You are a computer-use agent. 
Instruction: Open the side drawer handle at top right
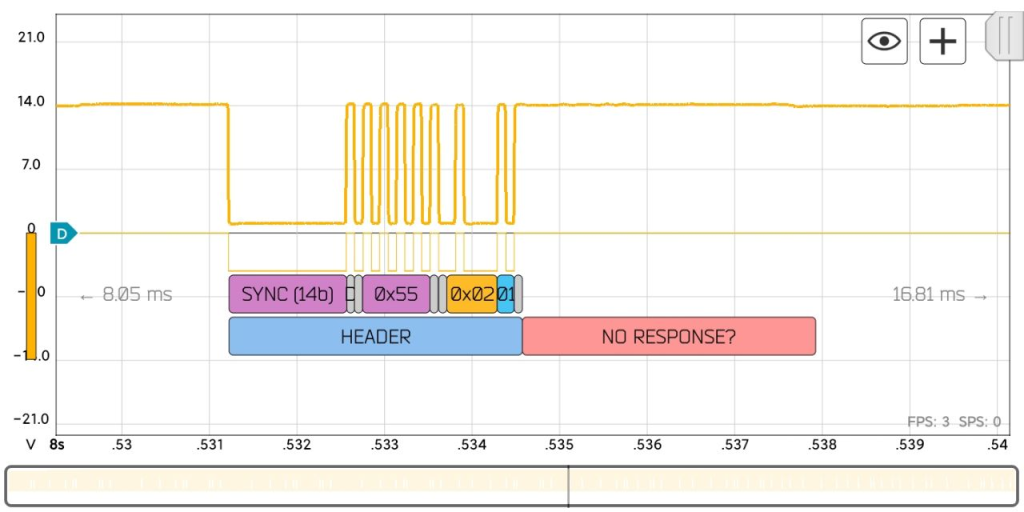pyautogui.click(x=1003, y=37)
